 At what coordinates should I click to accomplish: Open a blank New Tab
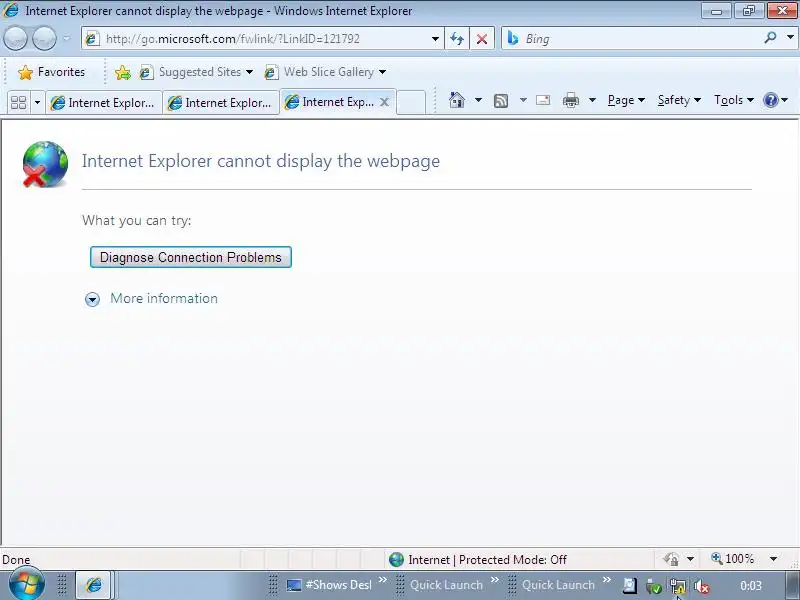(411, 103)
